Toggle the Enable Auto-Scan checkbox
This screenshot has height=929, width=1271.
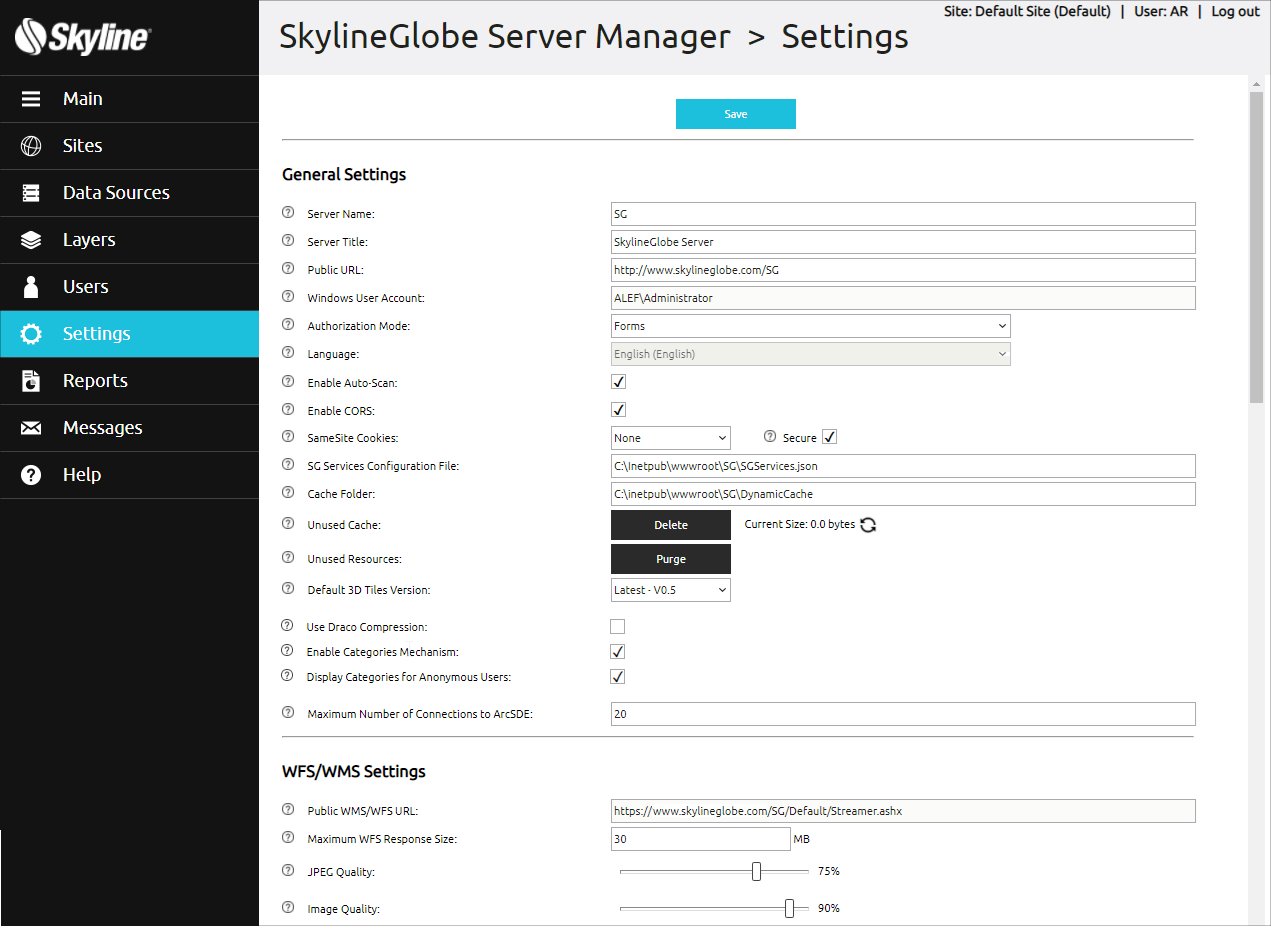click(x=618, y=382)
